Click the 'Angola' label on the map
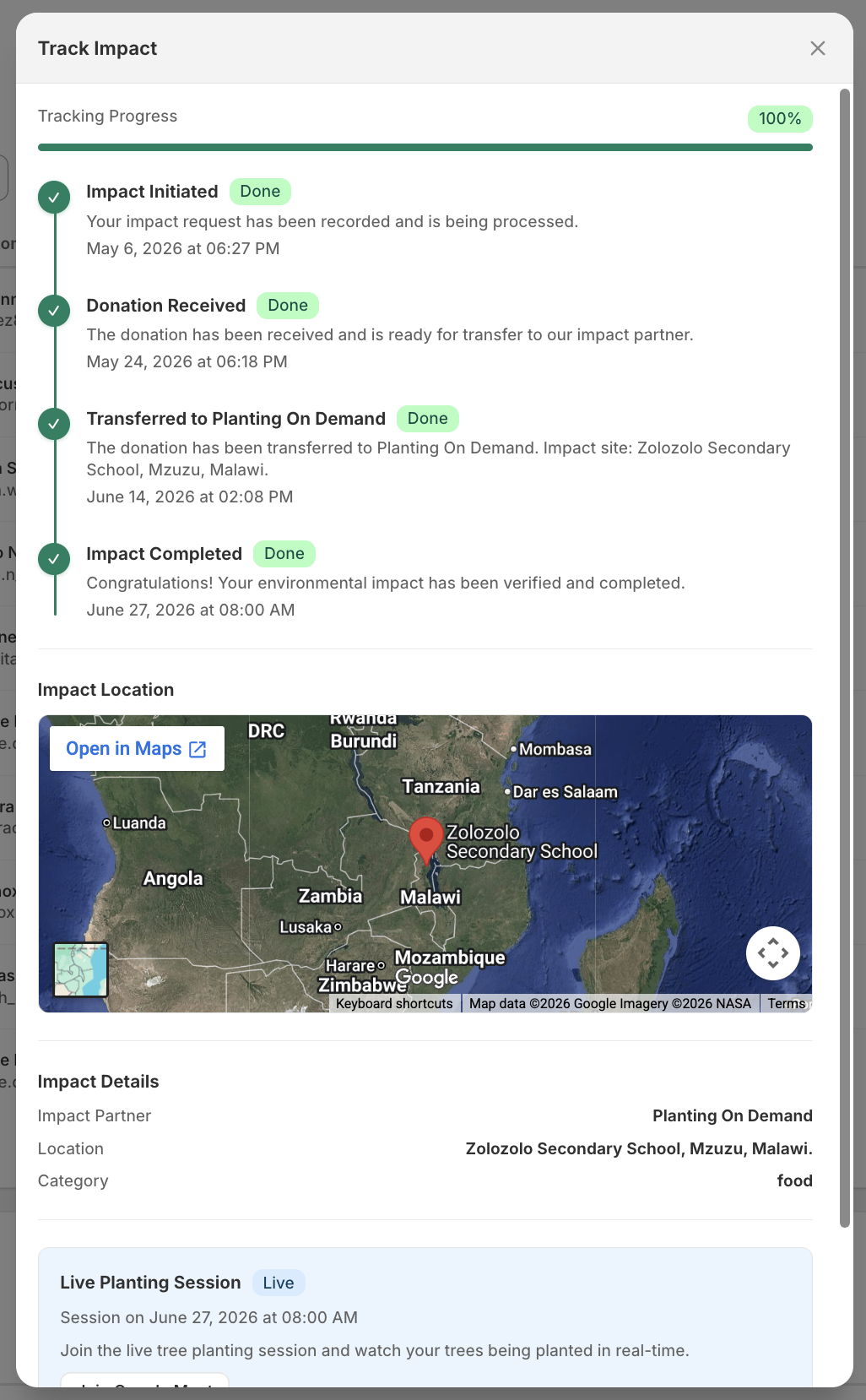866x1400 pixels. [173, 878]
